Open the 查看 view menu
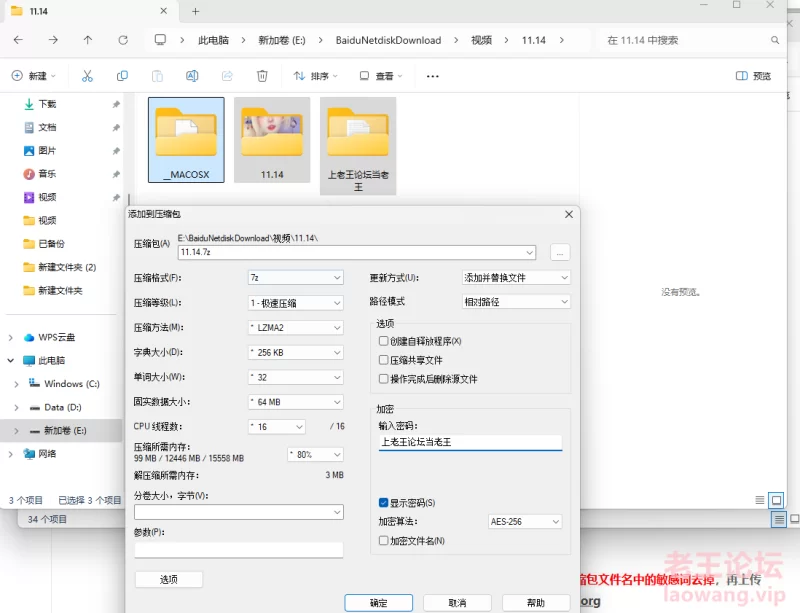 (x=381, y=76)
